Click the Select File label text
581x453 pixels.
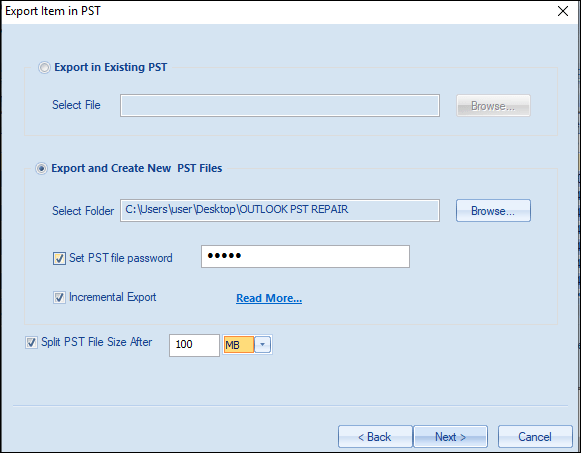pyautogui.click(x=76, y=105)
